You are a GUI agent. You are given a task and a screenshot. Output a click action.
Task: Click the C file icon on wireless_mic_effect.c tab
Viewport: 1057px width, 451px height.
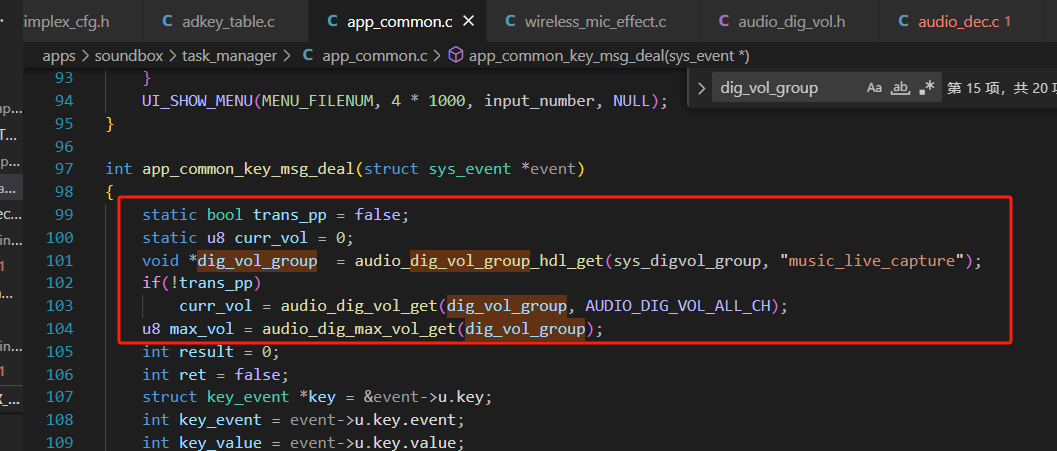(x=510, y=22)
